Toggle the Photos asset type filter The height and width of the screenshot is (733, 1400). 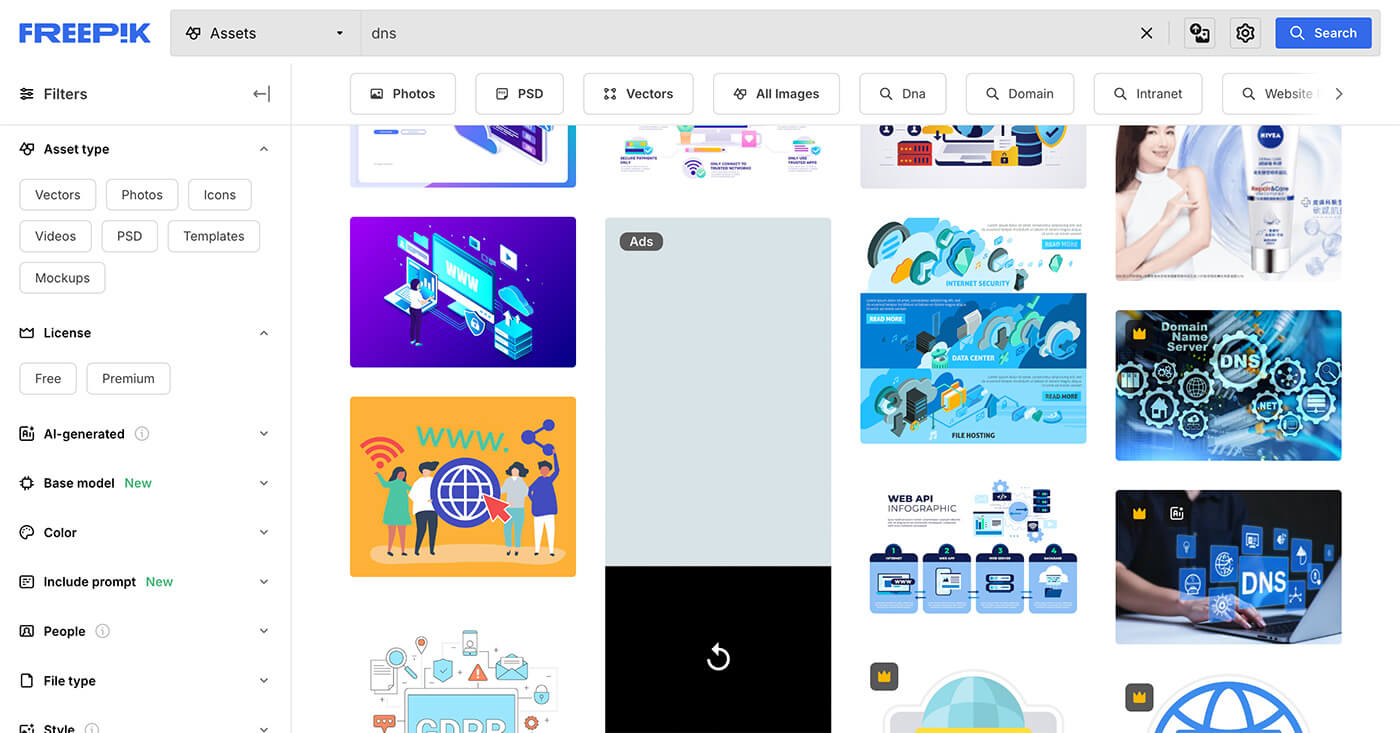point(142,195)
